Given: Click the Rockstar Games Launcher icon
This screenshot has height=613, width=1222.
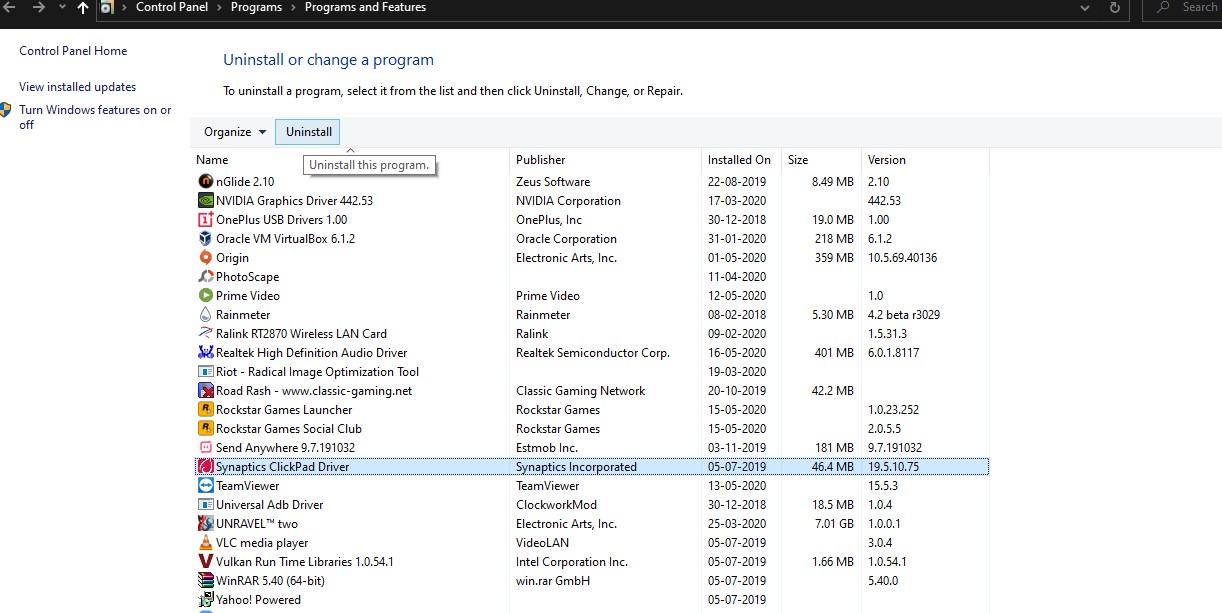Looking at the screenshot, I should point(206,410).
